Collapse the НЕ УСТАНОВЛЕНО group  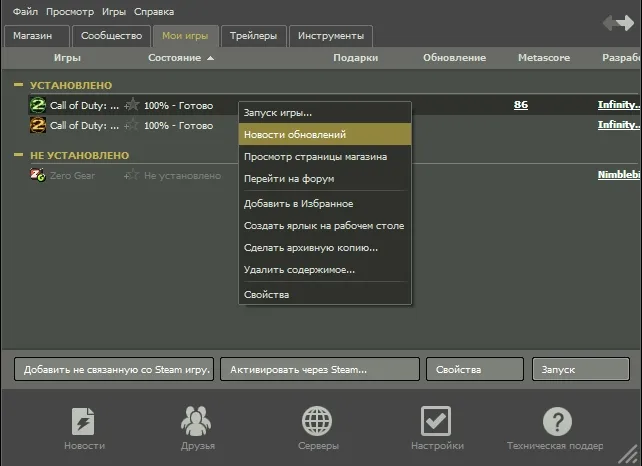pyautogui.click(x=19, y=156)
